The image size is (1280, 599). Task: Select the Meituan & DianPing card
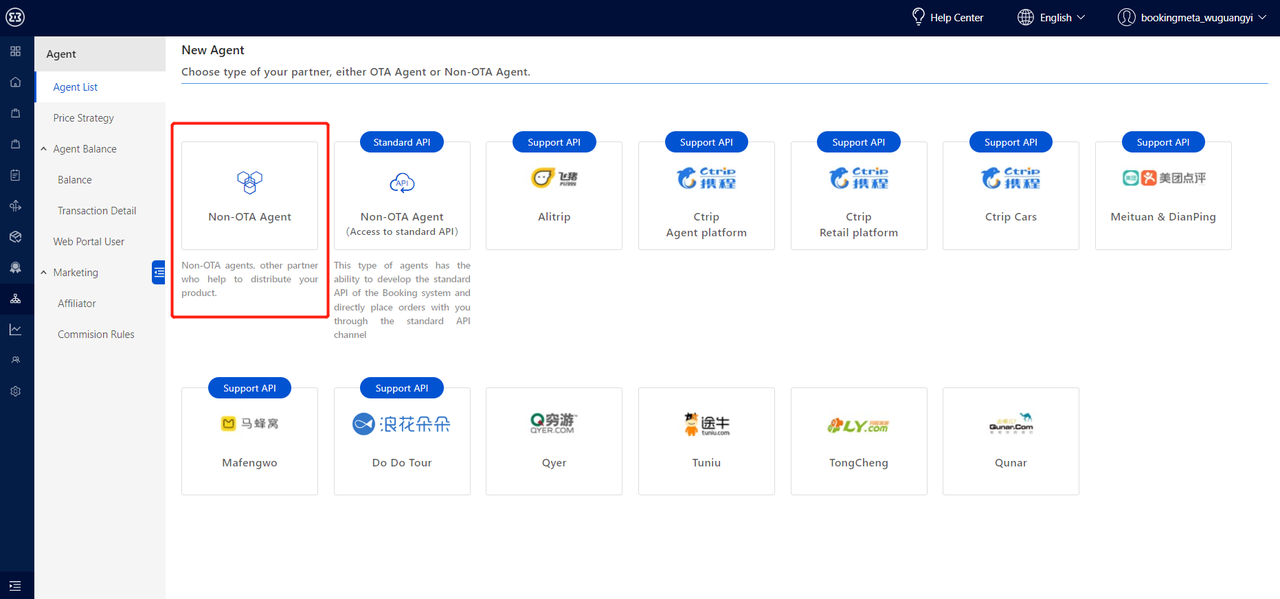point(1163,196)
